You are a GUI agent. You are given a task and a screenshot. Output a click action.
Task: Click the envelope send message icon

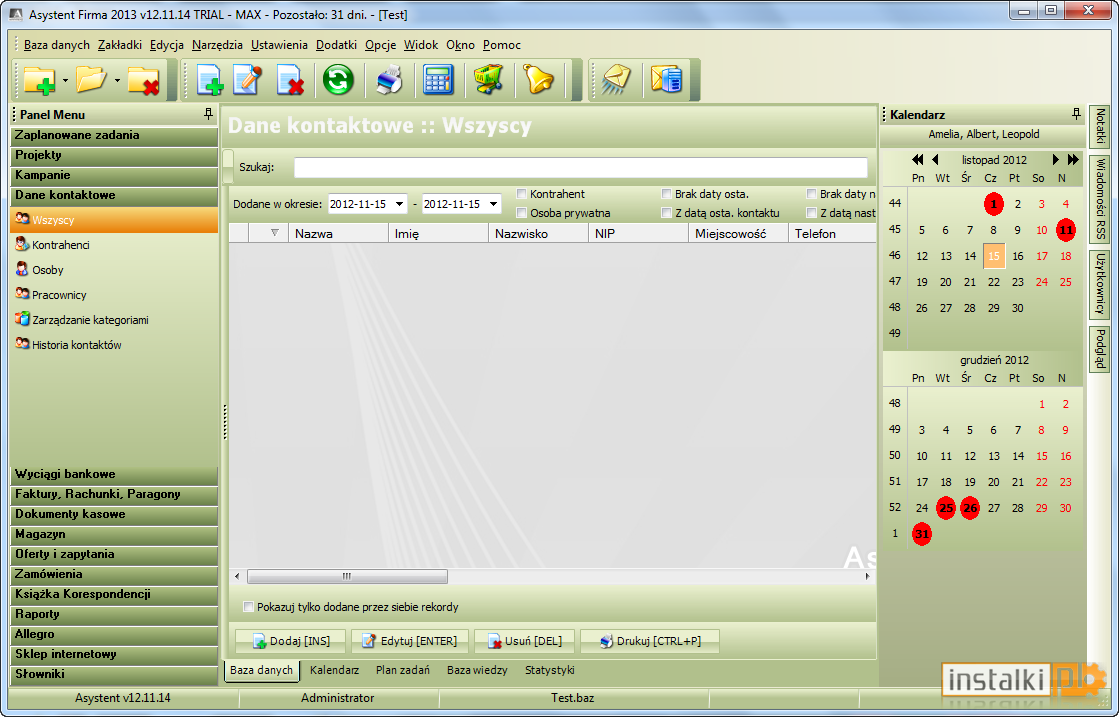coord(616,79)
